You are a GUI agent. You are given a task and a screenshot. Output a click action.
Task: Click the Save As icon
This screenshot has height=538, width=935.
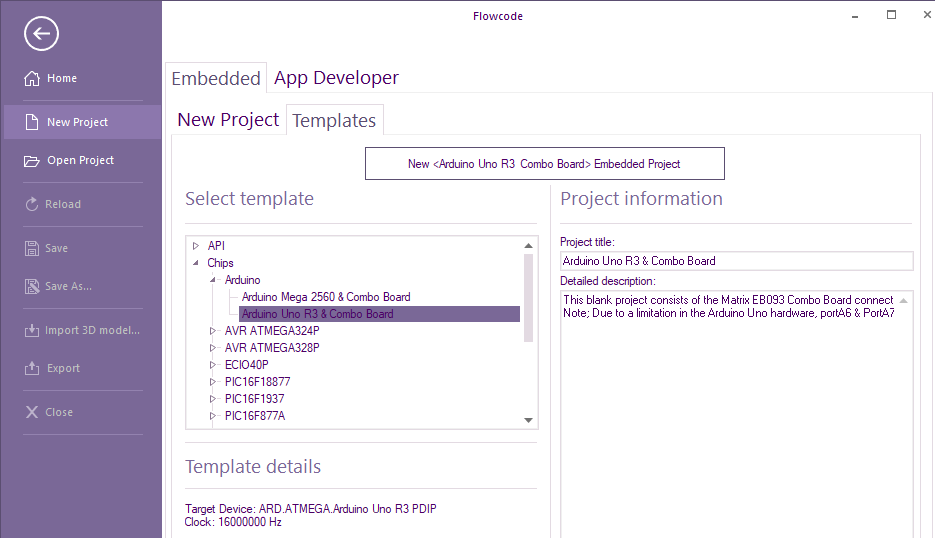click(32, 286)
